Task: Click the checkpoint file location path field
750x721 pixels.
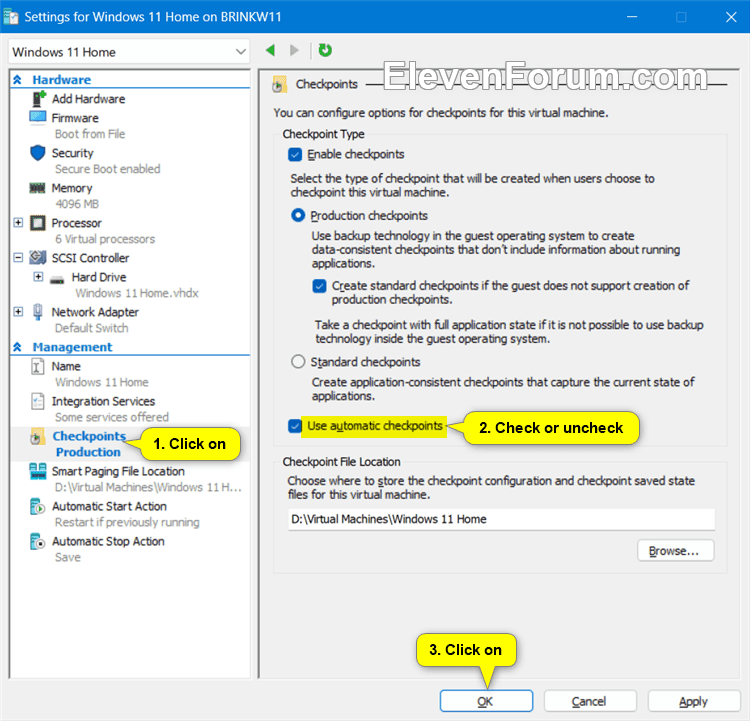Action: click(x=501, y=519)
